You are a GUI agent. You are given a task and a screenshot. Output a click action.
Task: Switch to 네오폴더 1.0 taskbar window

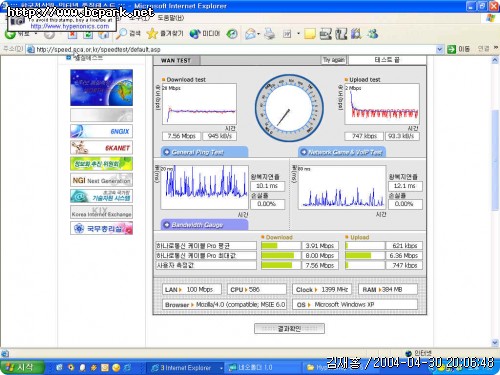coord(263,368)
